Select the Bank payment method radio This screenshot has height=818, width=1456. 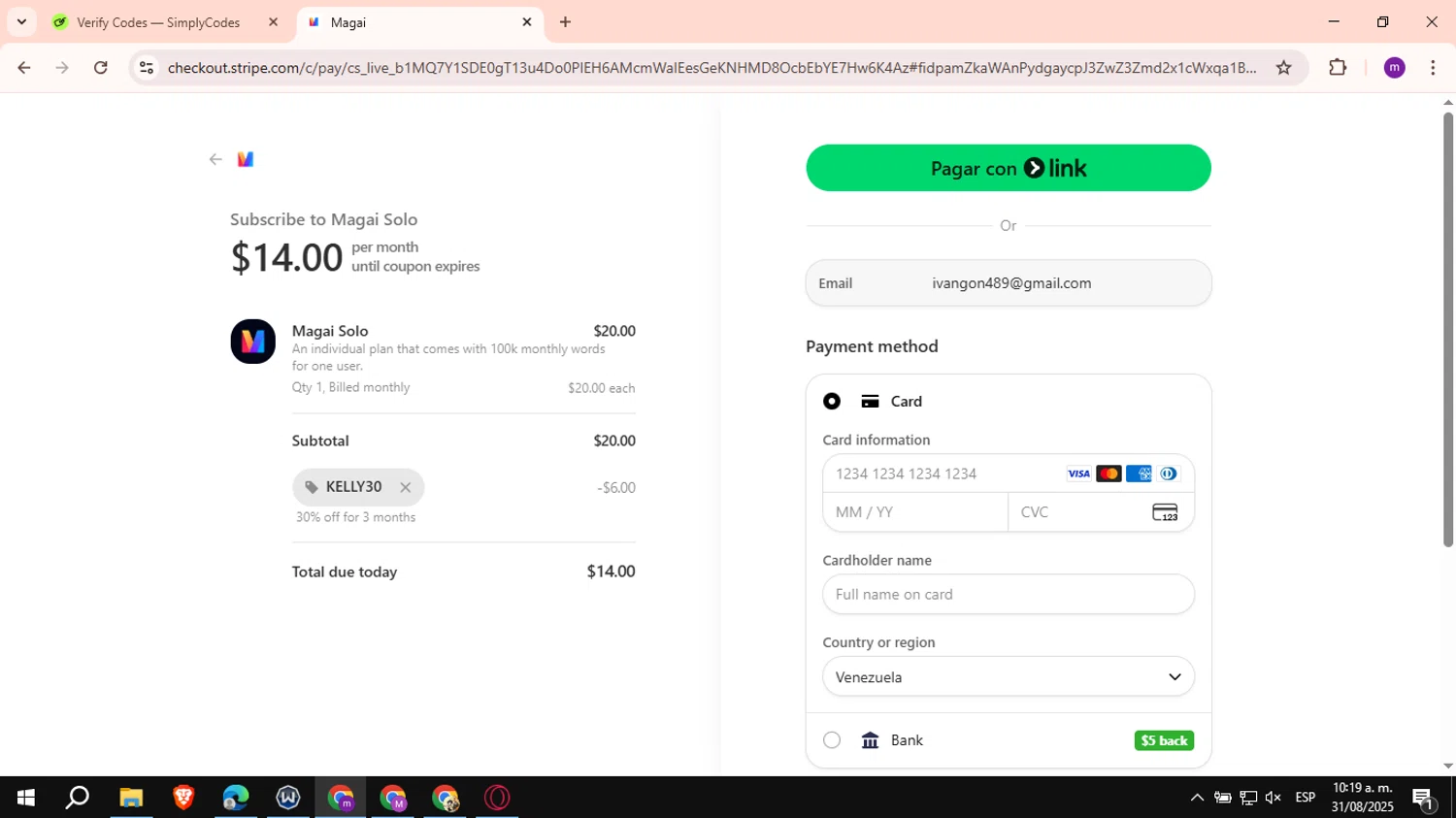click(832, 740)
